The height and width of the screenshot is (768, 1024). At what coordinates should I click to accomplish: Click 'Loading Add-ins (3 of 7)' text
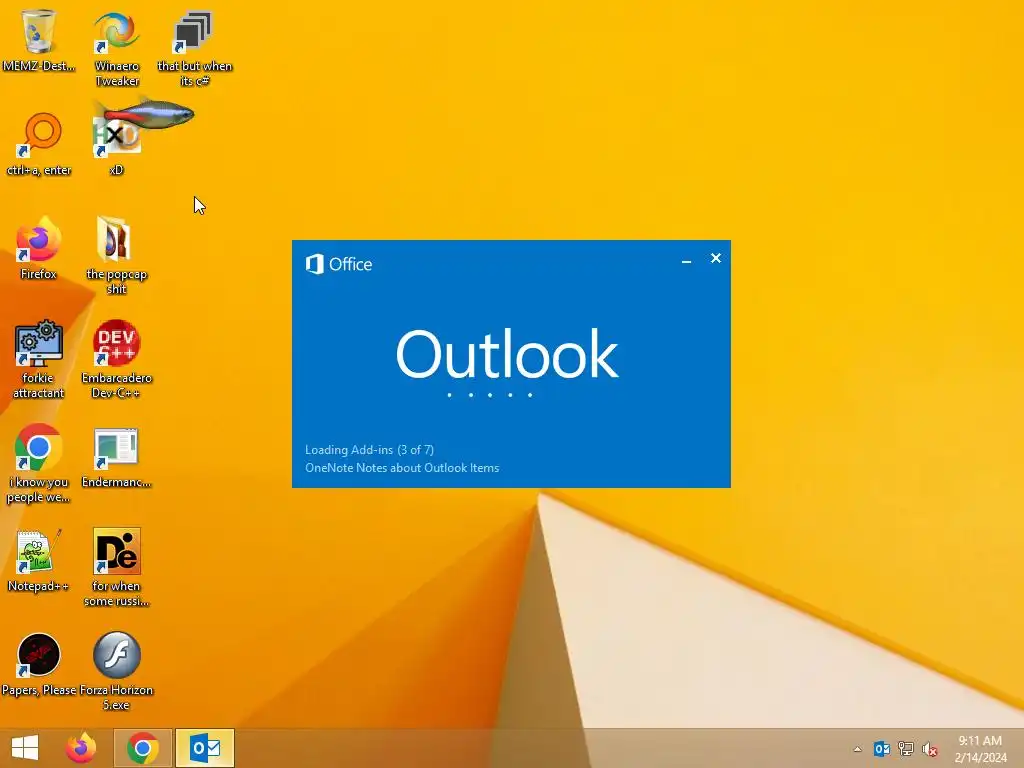(x=370, y=450)
